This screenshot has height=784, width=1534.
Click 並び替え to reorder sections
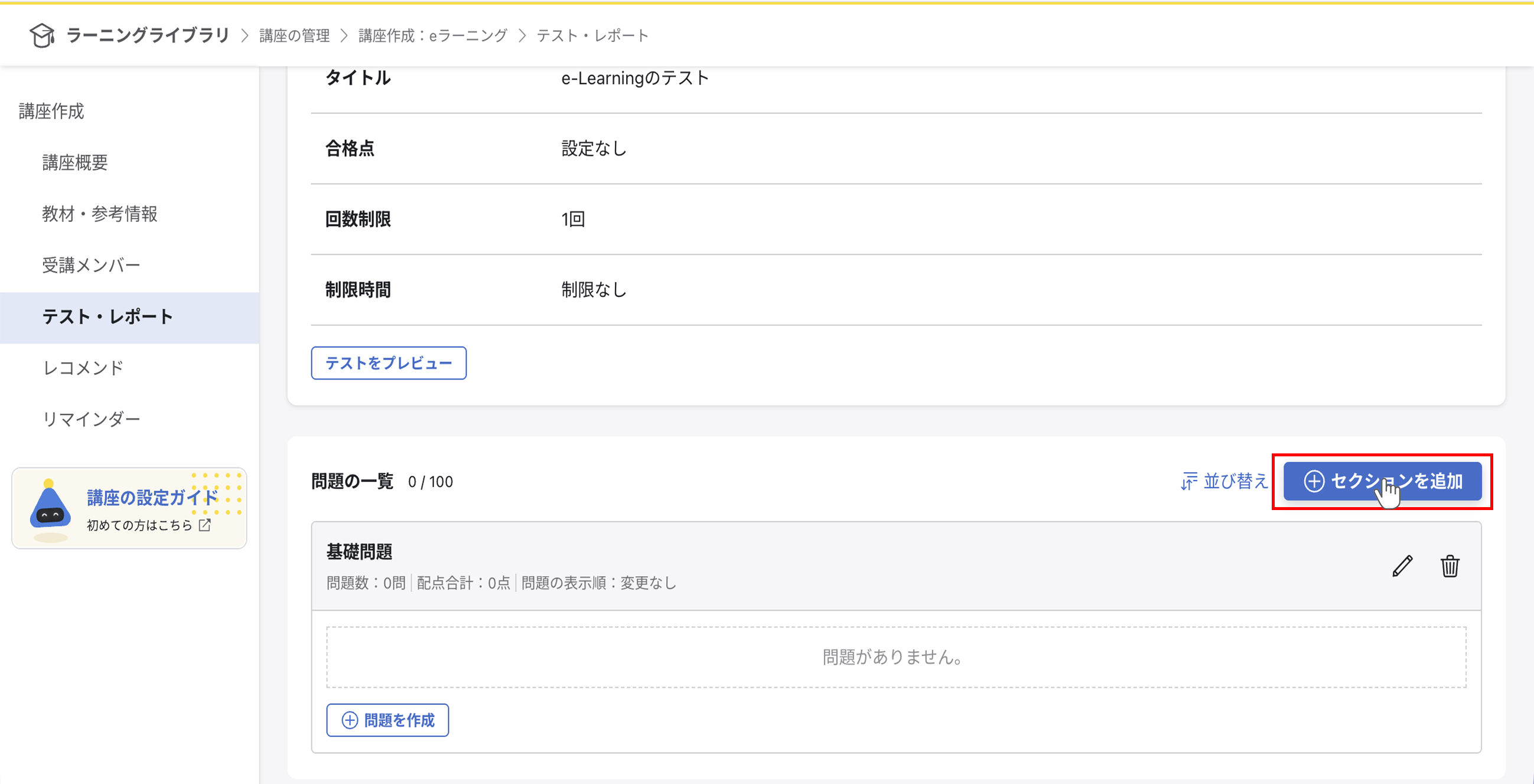tap(1236, 482)
